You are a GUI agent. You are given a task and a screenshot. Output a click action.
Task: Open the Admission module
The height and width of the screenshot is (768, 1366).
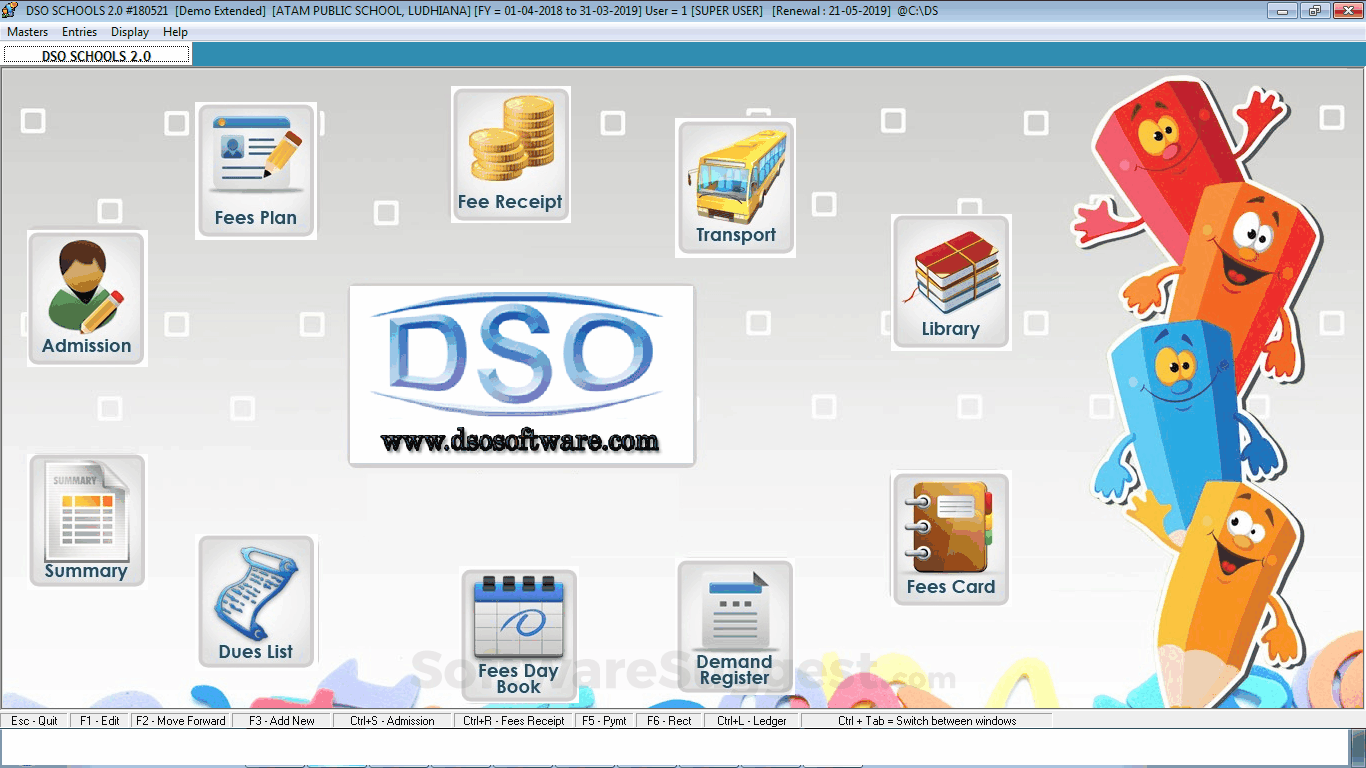[86, 297]
